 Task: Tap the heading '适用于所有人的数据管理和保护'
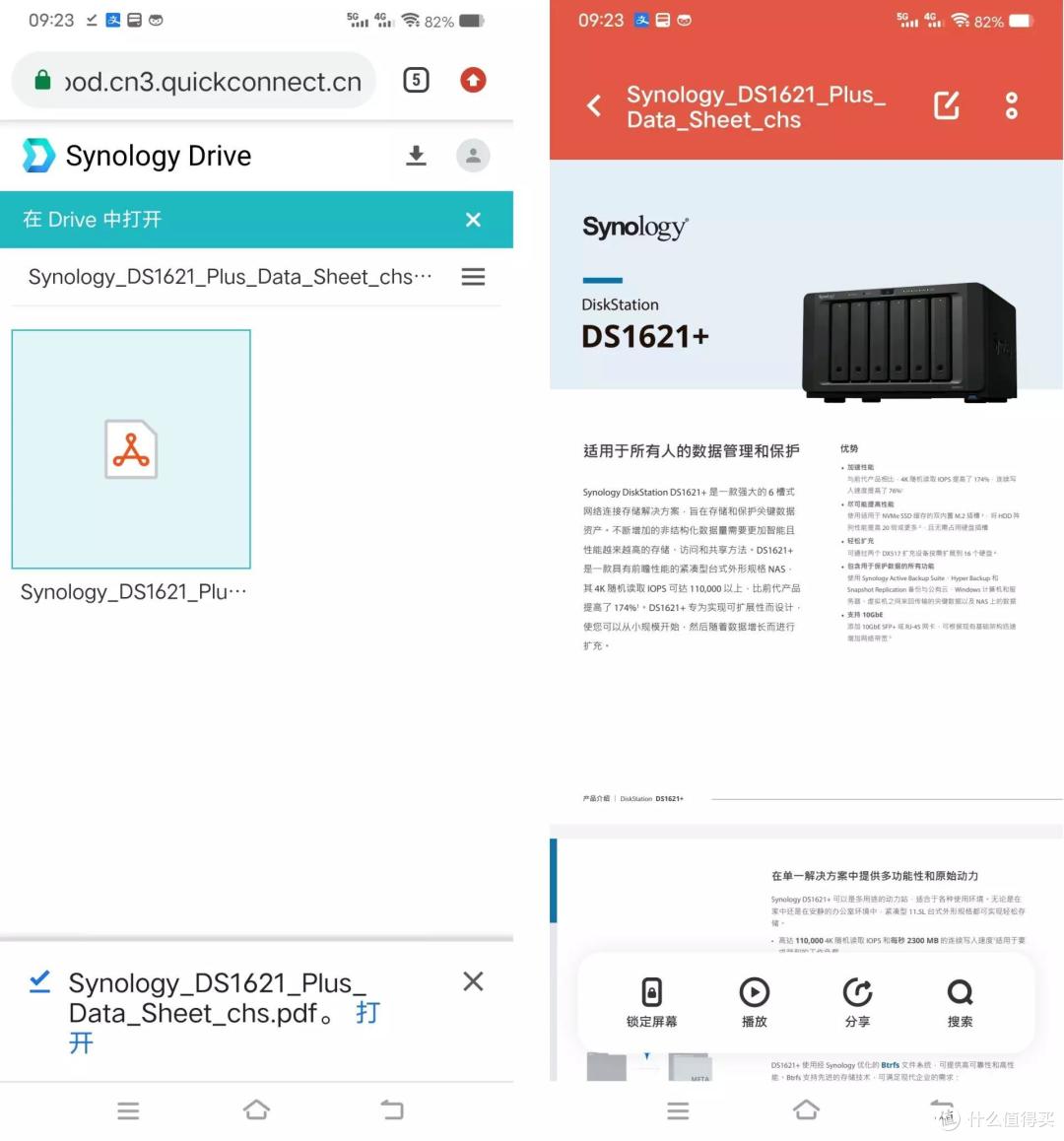click(692, 451)
